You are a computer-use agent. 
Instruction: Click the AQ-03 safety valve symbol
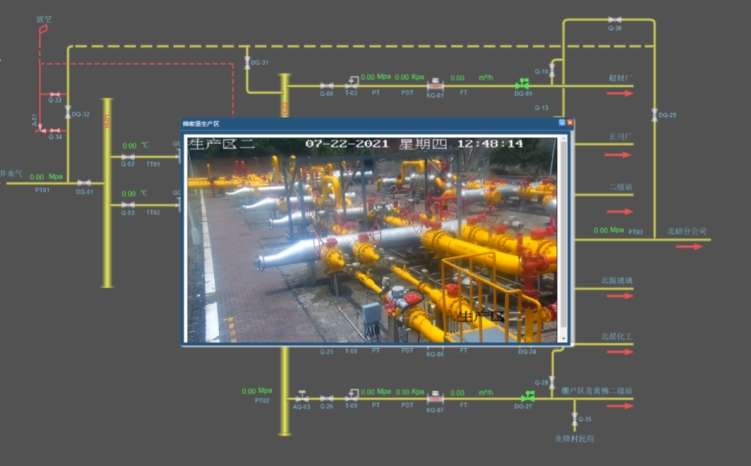click(x=301, y=396)
